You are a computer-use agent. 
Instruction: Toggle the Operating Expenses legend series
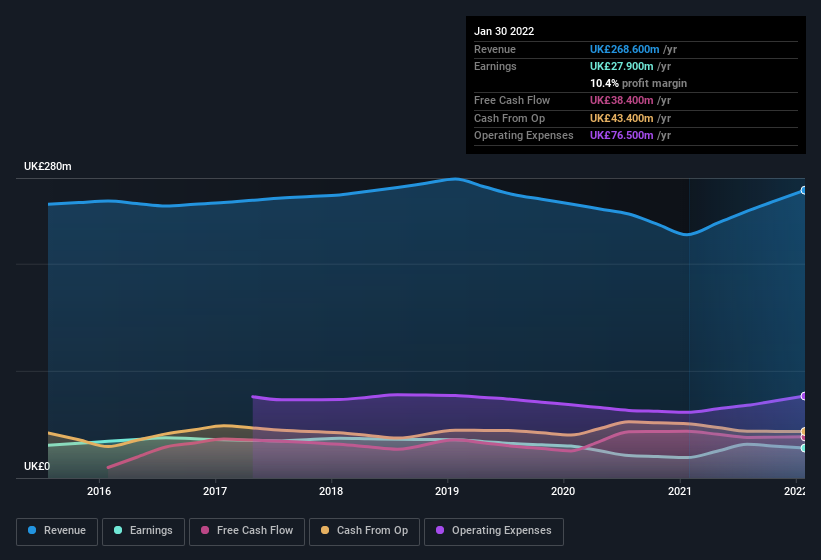pyautogui.click(x=493, y=531)
